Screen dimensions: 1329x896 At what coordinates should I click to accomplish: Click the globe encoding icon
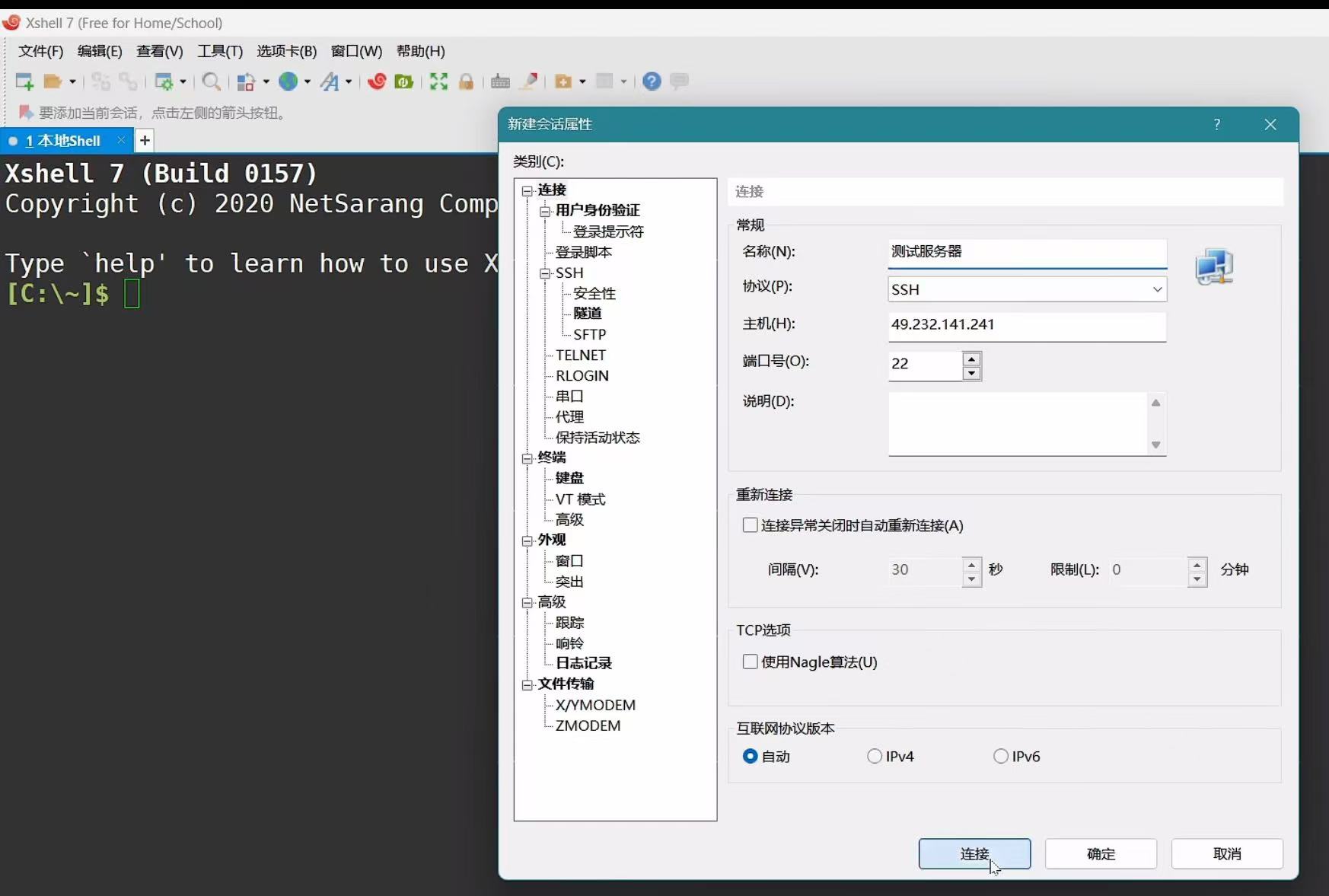[288, 81]
